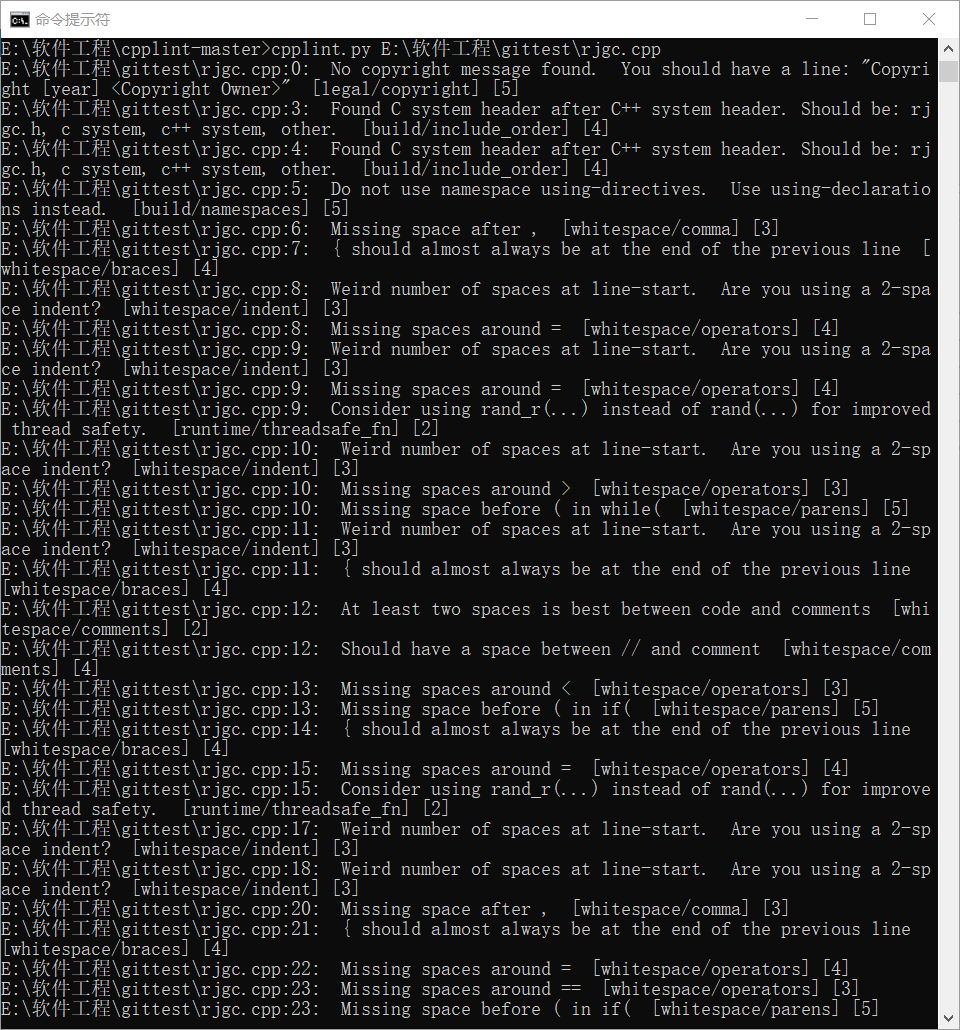
Task: Click 'Do not use namespace using-directives' text
Action: (518, 189)
